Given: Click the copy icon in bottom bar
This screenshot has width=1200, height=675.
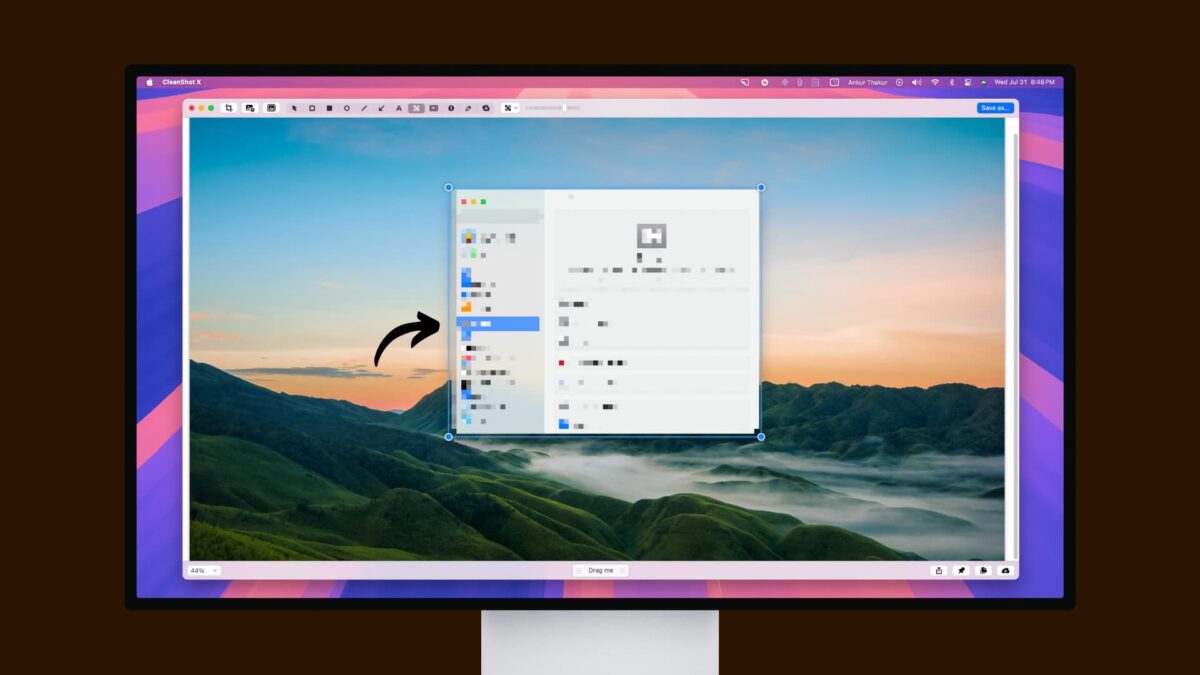Looking at the screenshot, I should [984, 570].
